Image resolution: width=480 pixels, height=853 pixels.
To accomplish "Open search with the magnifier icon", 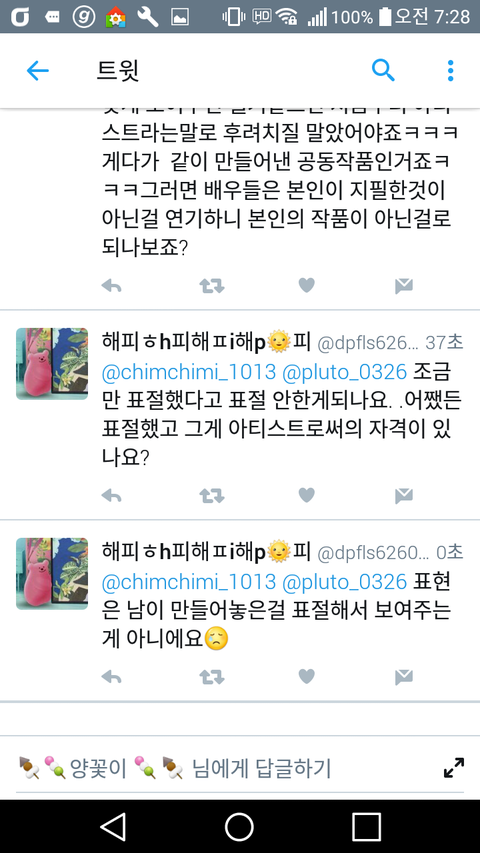I will [x=383, y=71].
